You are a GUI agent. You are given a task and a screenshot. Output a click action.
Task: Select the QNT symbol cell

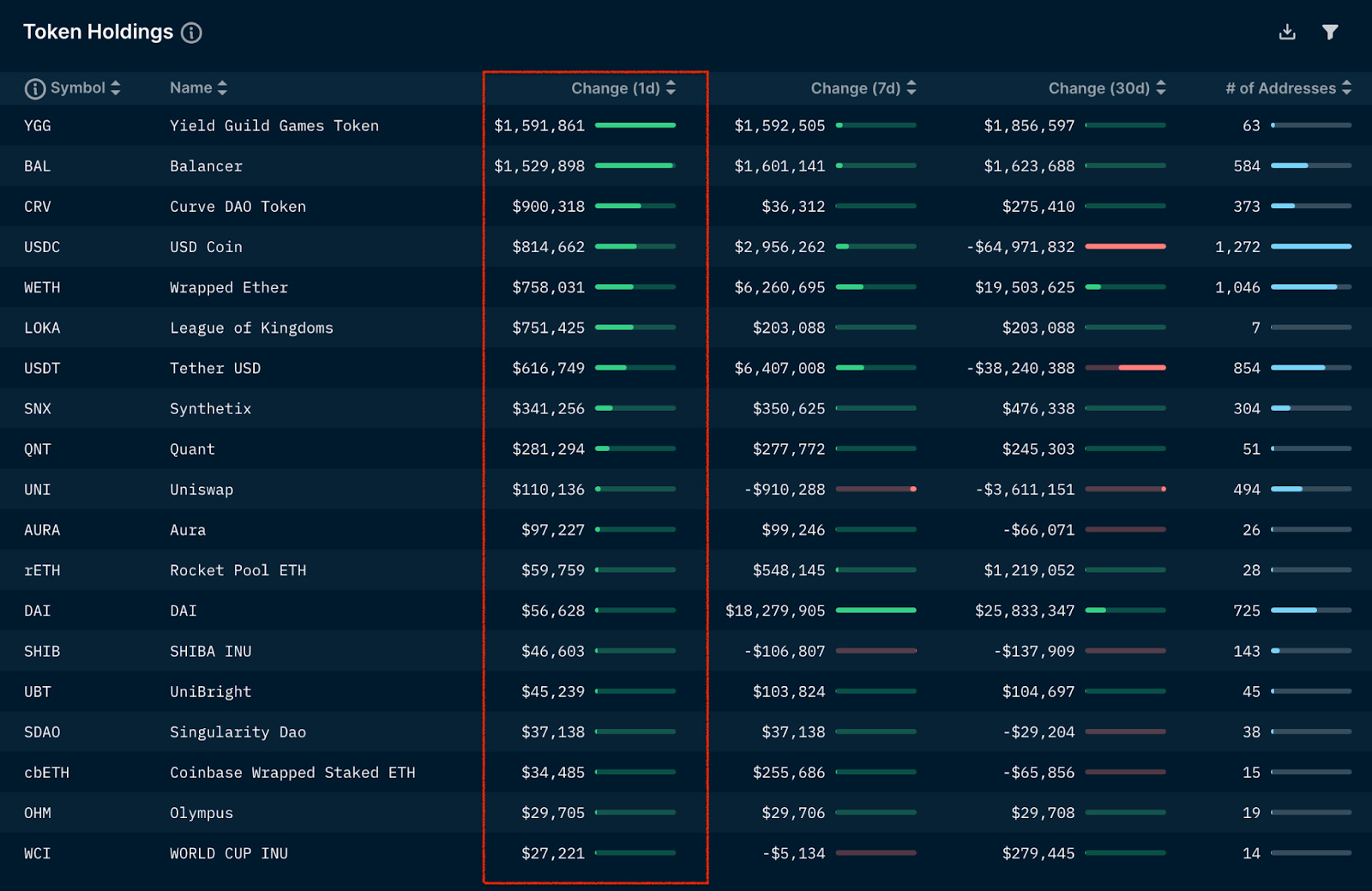38,449
